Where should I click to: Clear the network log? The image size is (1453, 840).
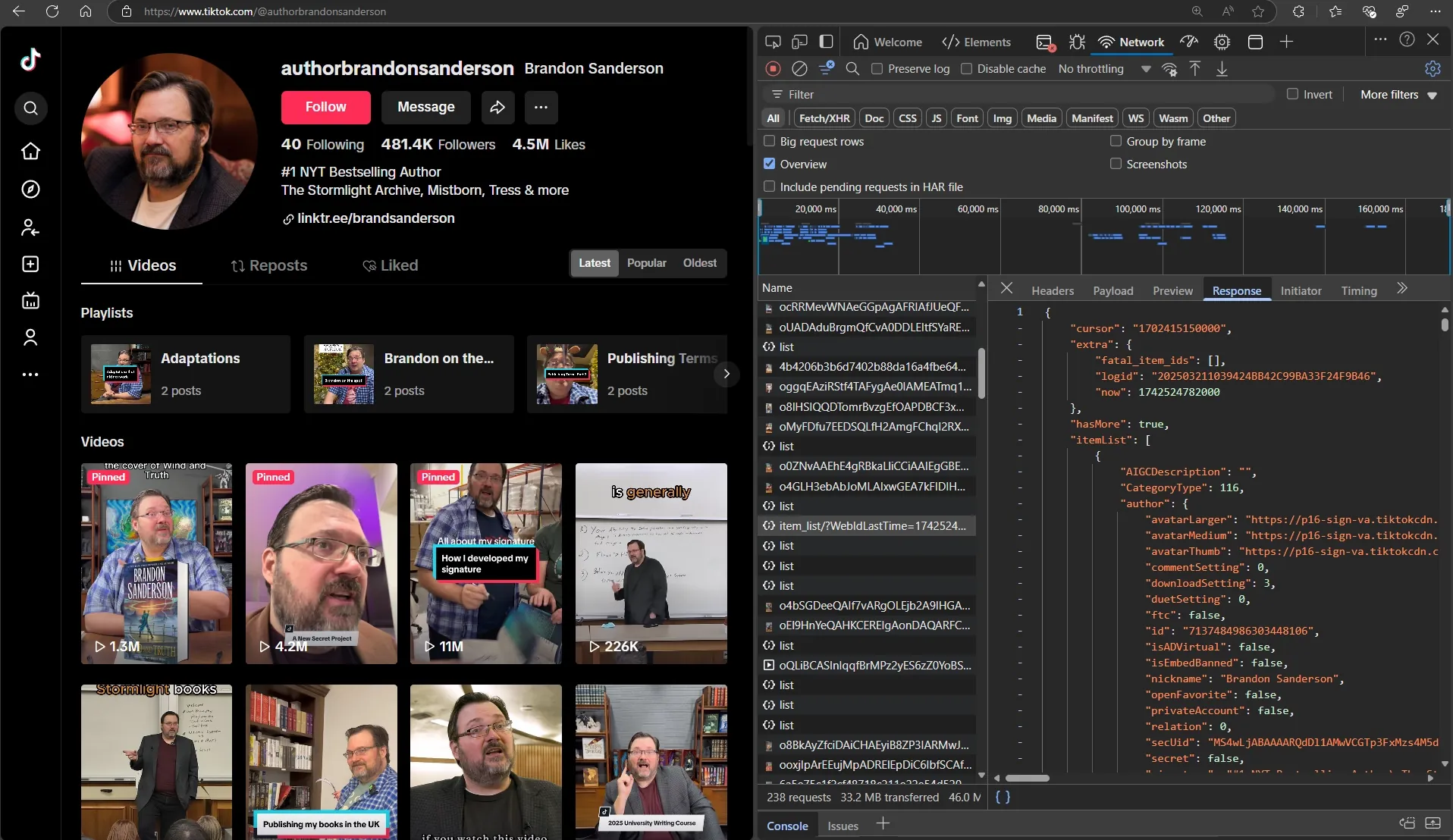[799, 69]
